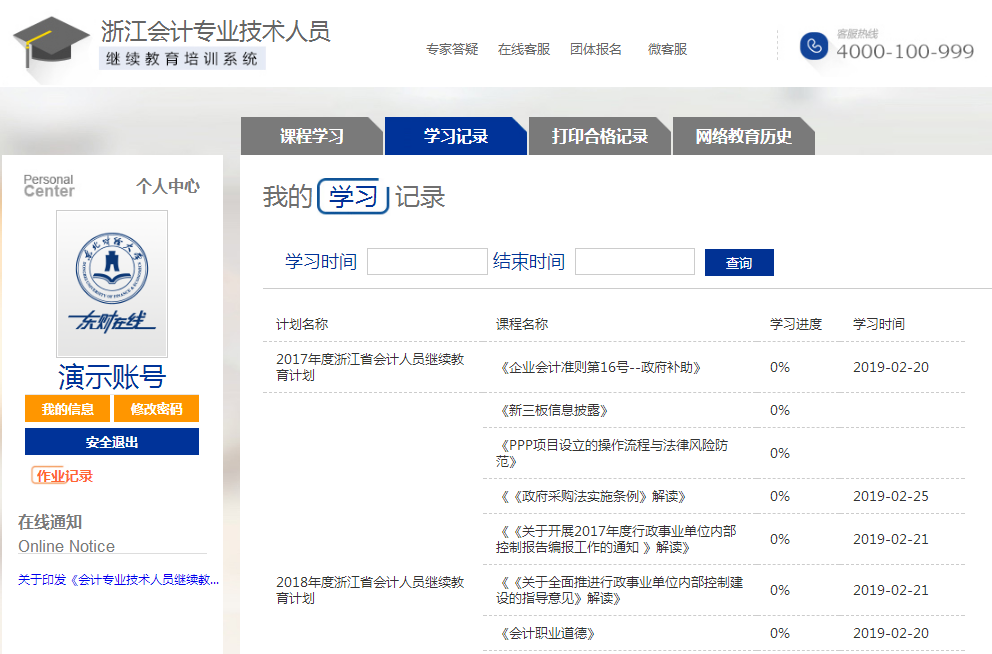Screen dimensions: 992x654
Task: Click the 修改密码 button
Action: point(156,409)
